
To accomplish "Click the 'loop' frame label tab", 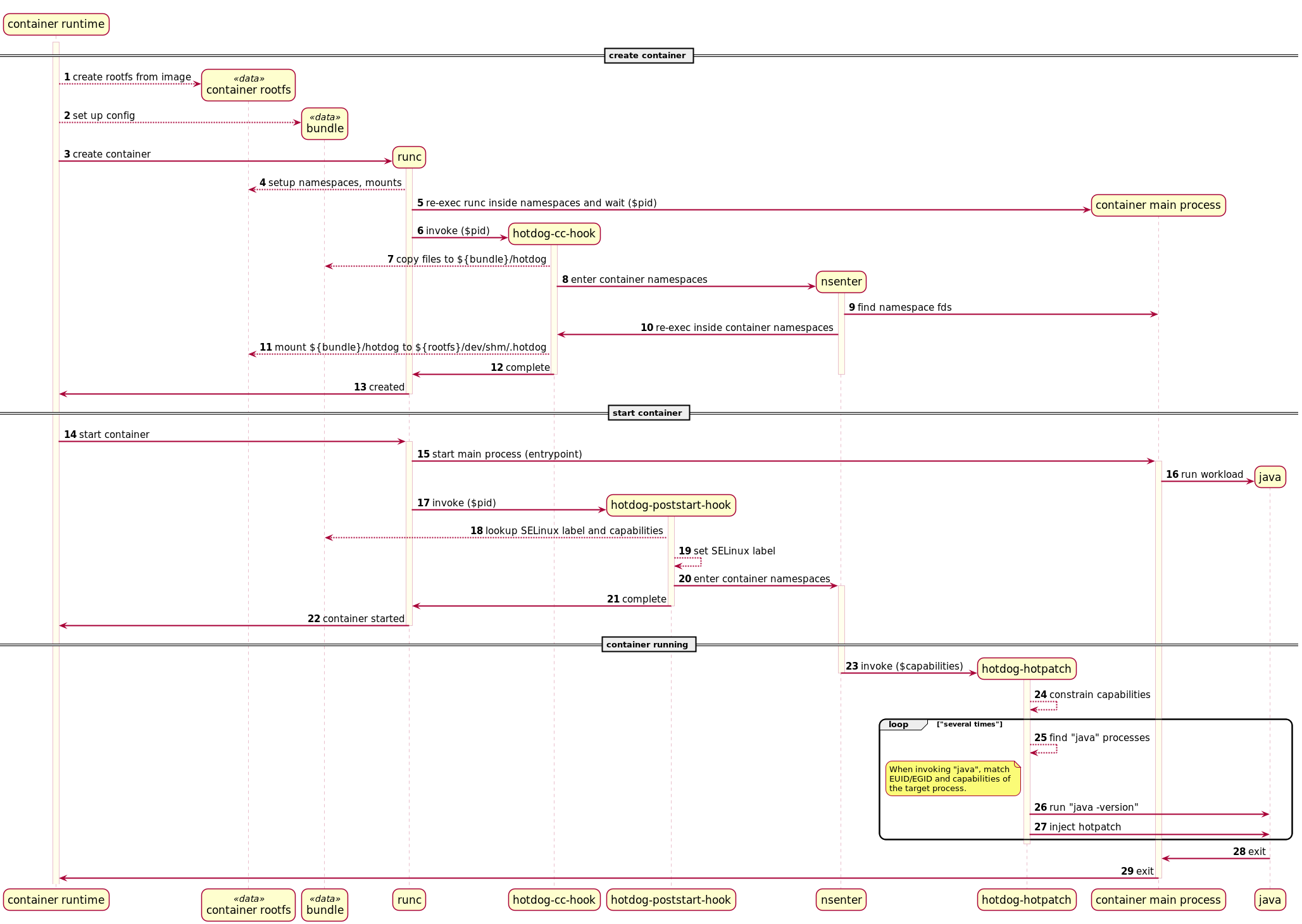I will point(899,725).
